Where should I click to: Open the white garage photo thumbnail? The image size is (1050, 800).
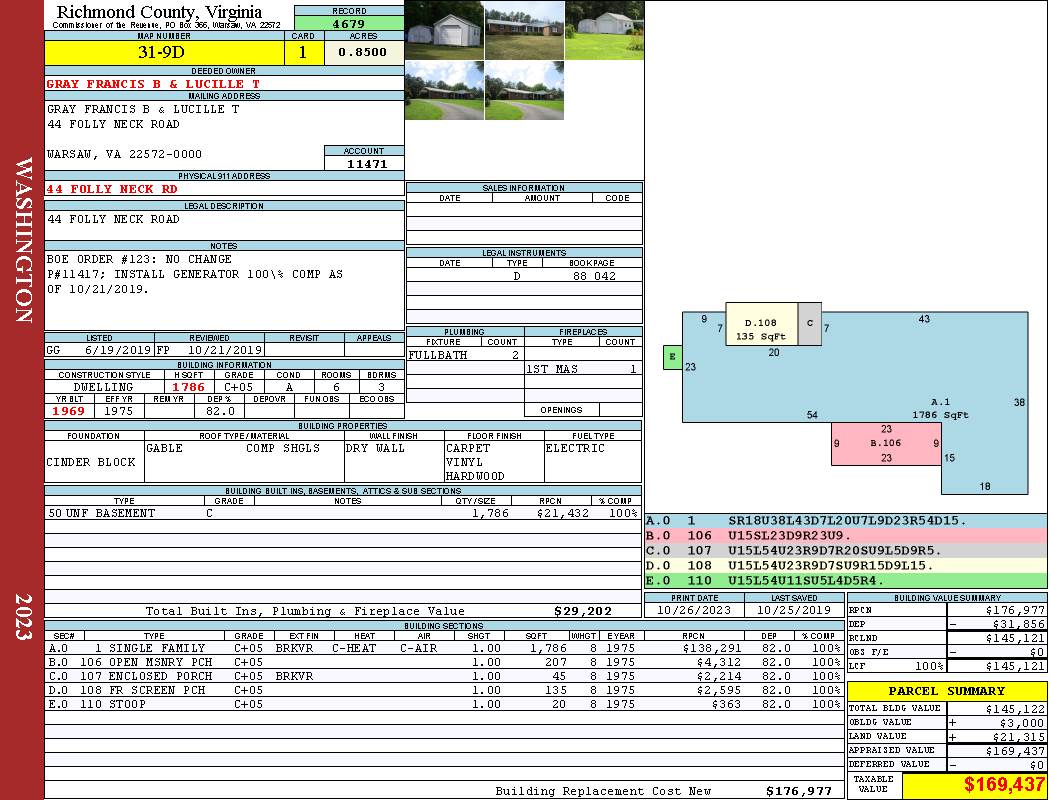coord(444,30)
